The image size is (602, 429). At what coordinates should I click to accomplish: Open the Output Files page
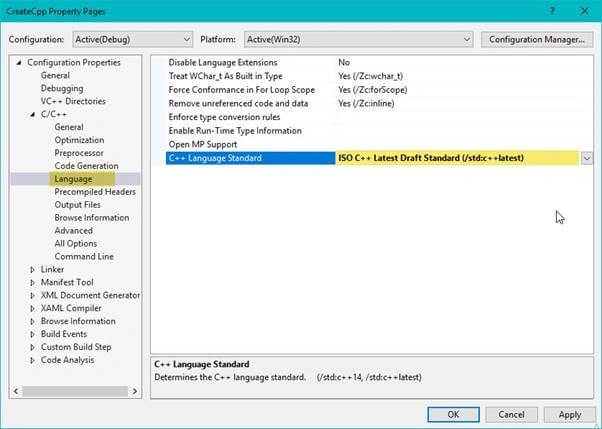pyautogui.click(x=78, y=205)
